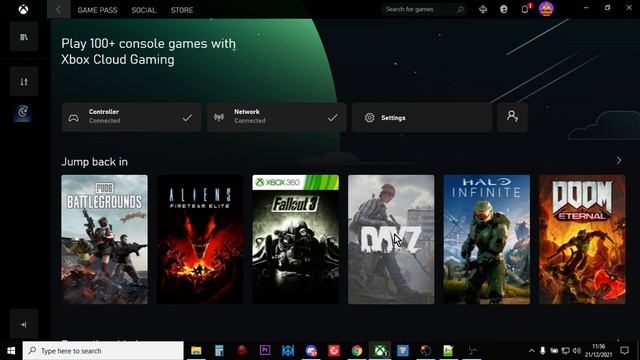Open Halo Infinite game tile
This screenshot has height=360, width=640.
tap(487, 239)
